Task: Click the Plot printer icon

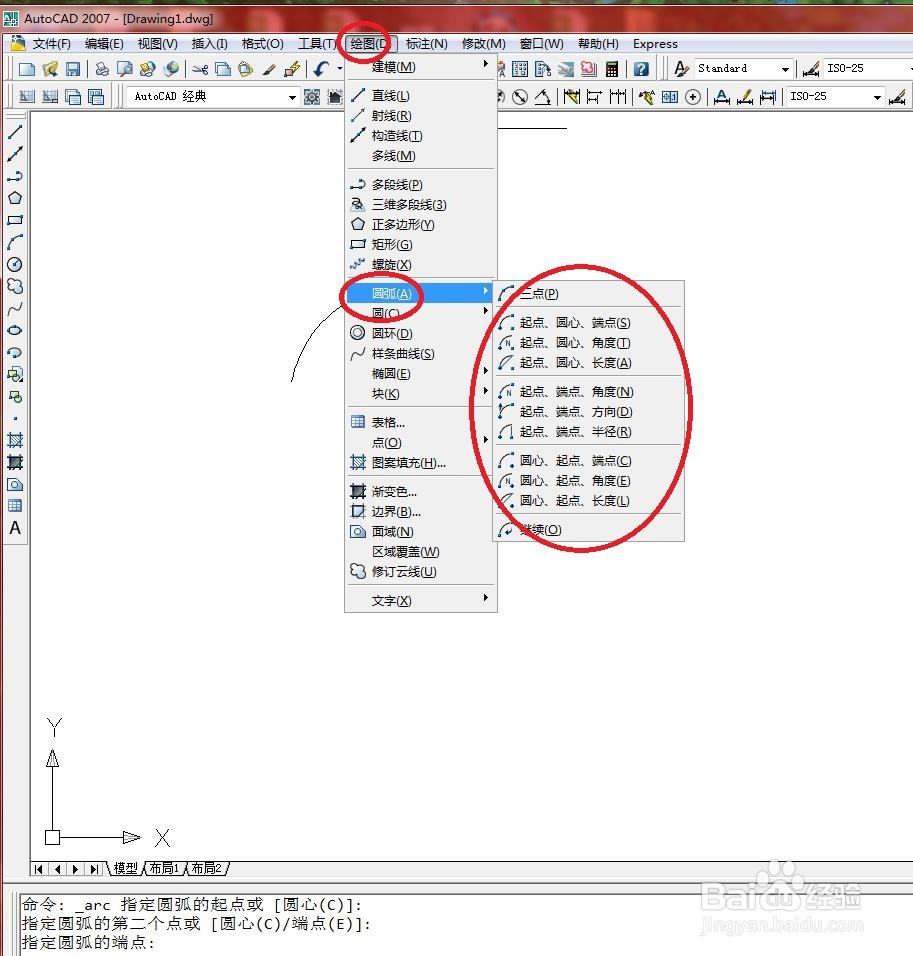Action: tap(102, 69)
